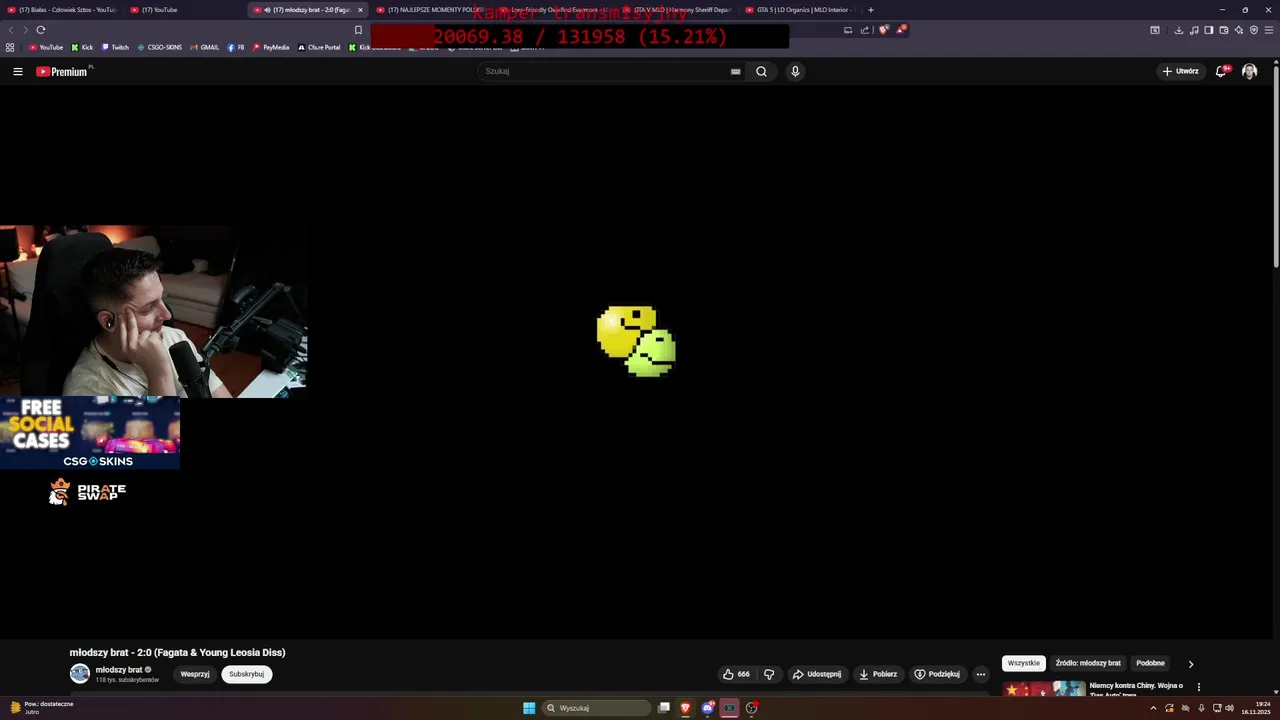This screenshot has height=720, width=1280.
Task: Click the Subskrybuj button
Action: tap(246, 674)
